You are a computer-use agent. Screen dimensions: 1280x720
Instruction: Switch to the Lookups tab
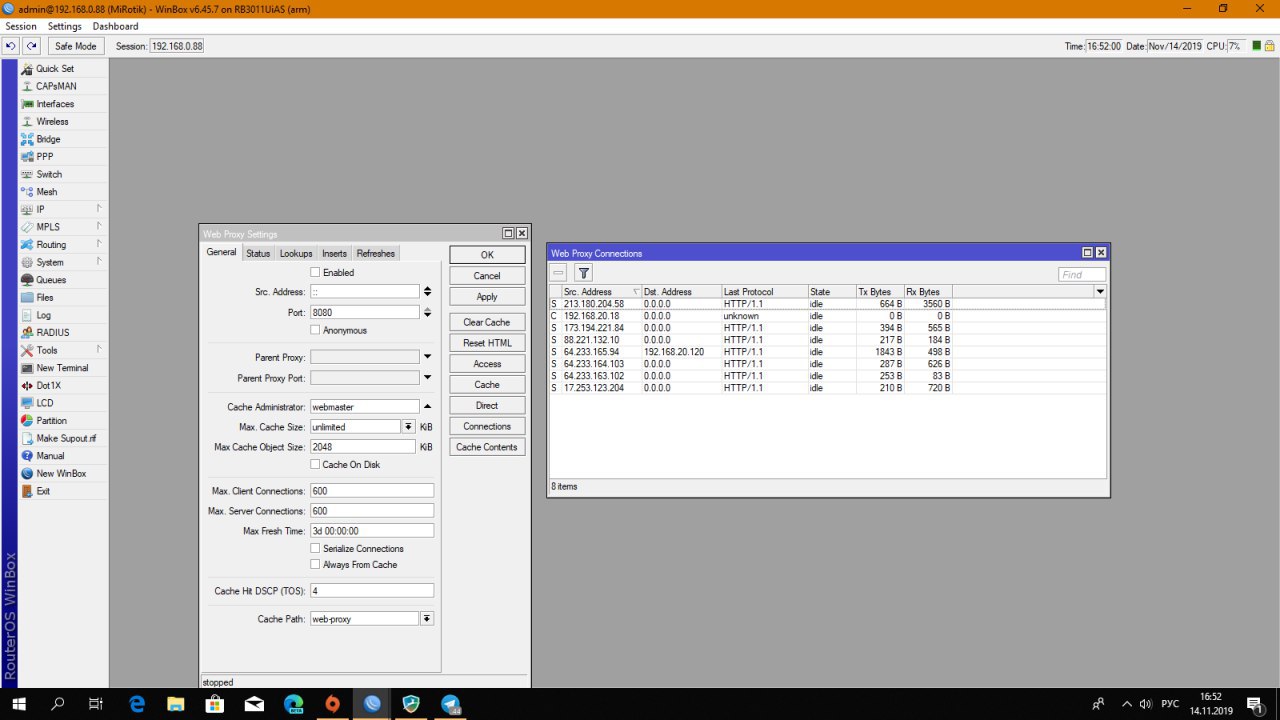coord(296,254)
